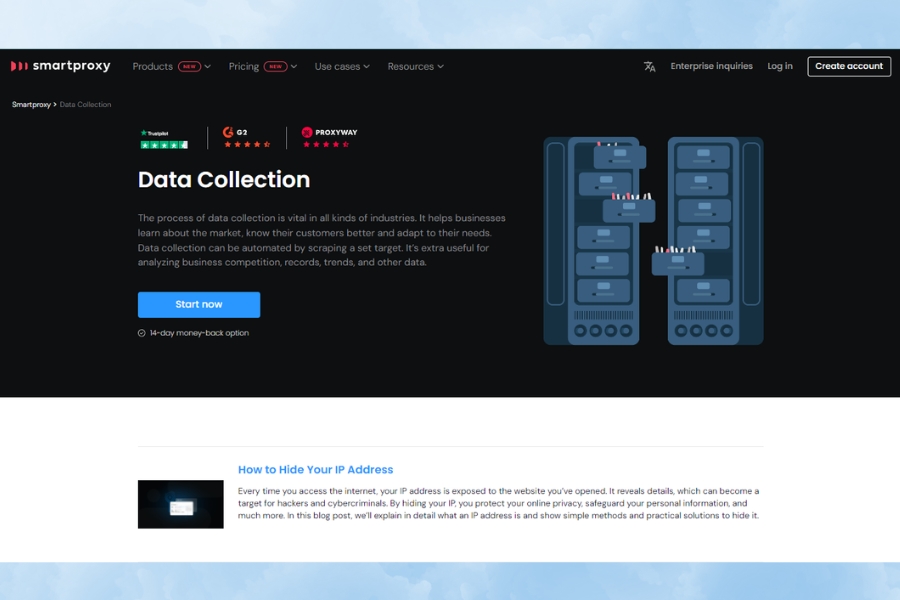Click the NEW badge next to Pricing

click(x=276, y=67)
